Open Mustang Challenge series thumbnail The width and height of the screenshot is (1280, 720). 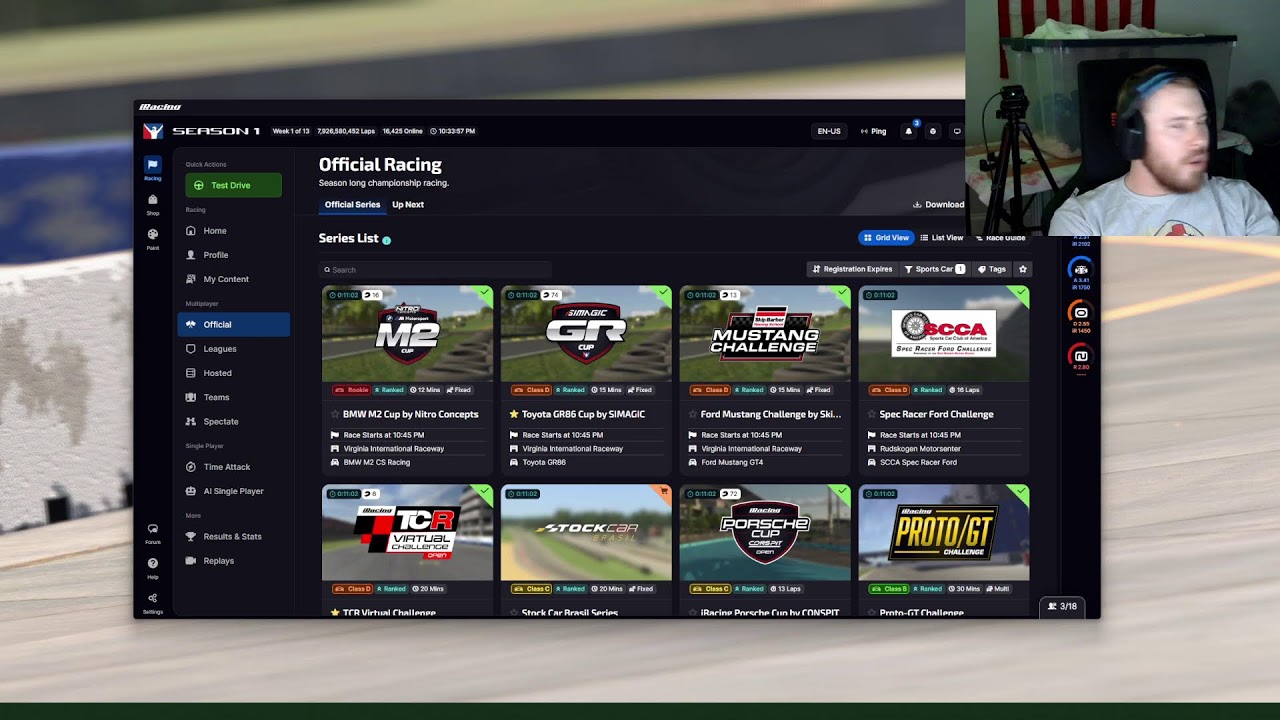(765, 334)
